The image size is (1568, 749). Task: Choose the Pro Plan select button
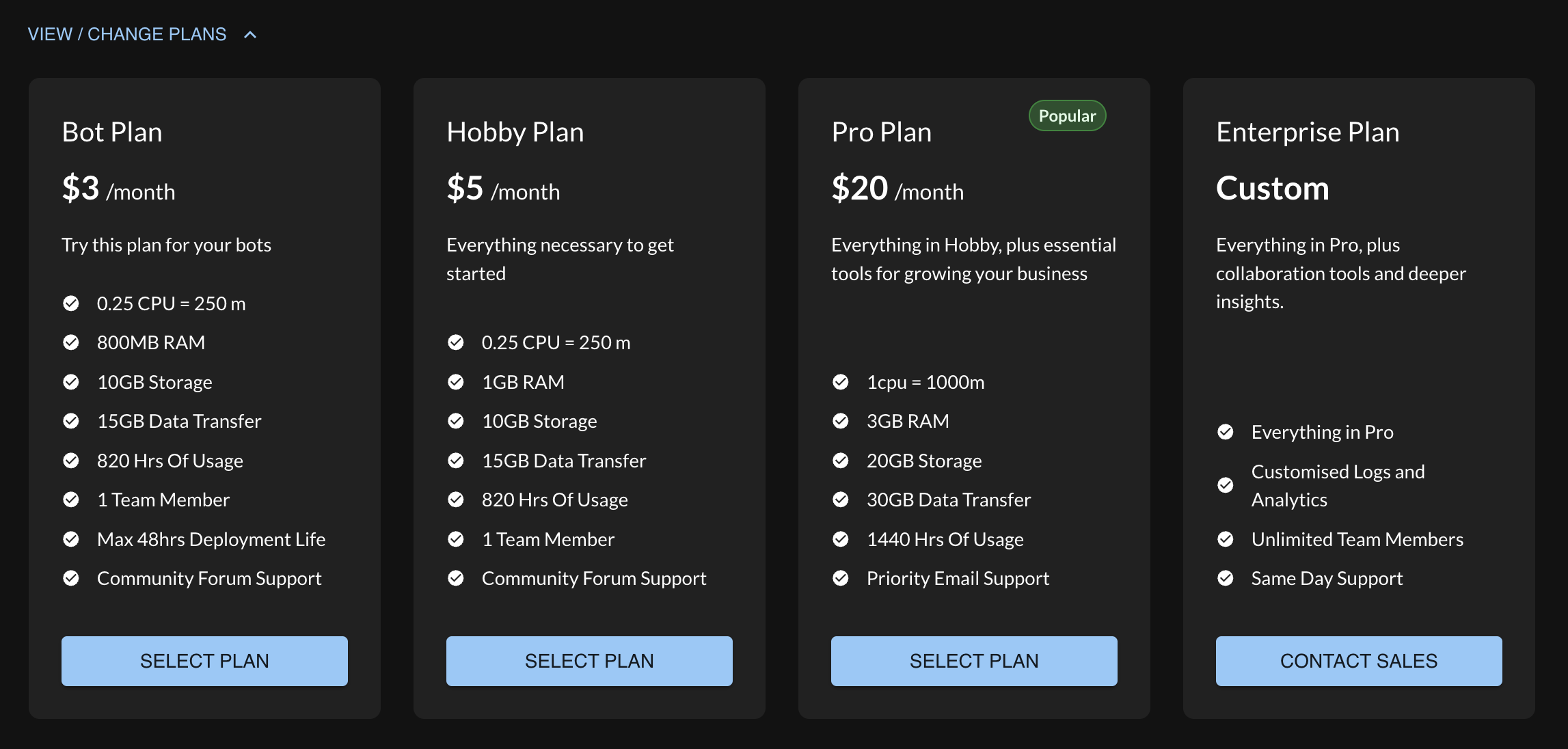(974, 661)
